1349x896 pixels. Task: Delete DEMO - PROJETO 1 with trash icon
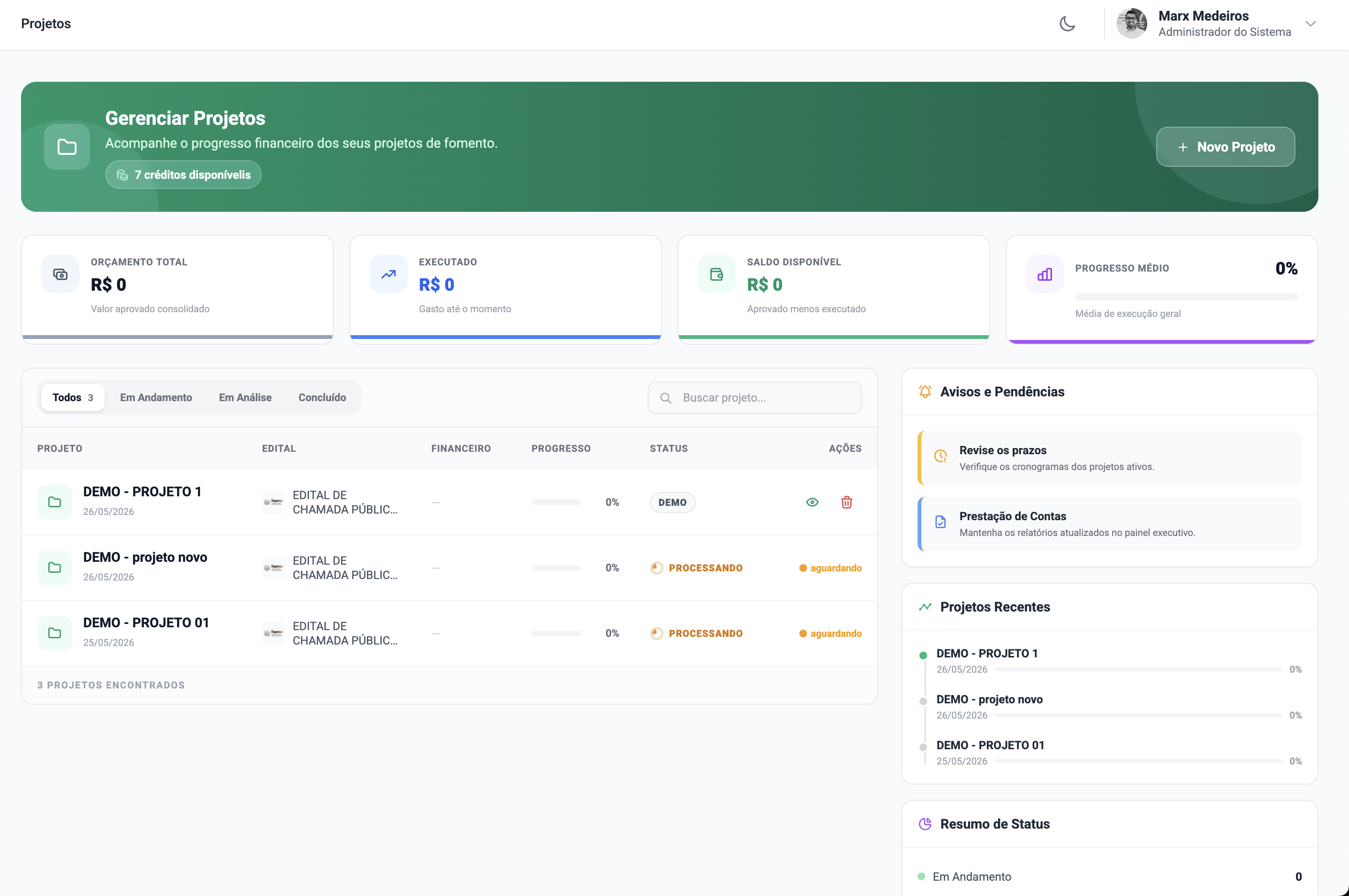[847, 503]
